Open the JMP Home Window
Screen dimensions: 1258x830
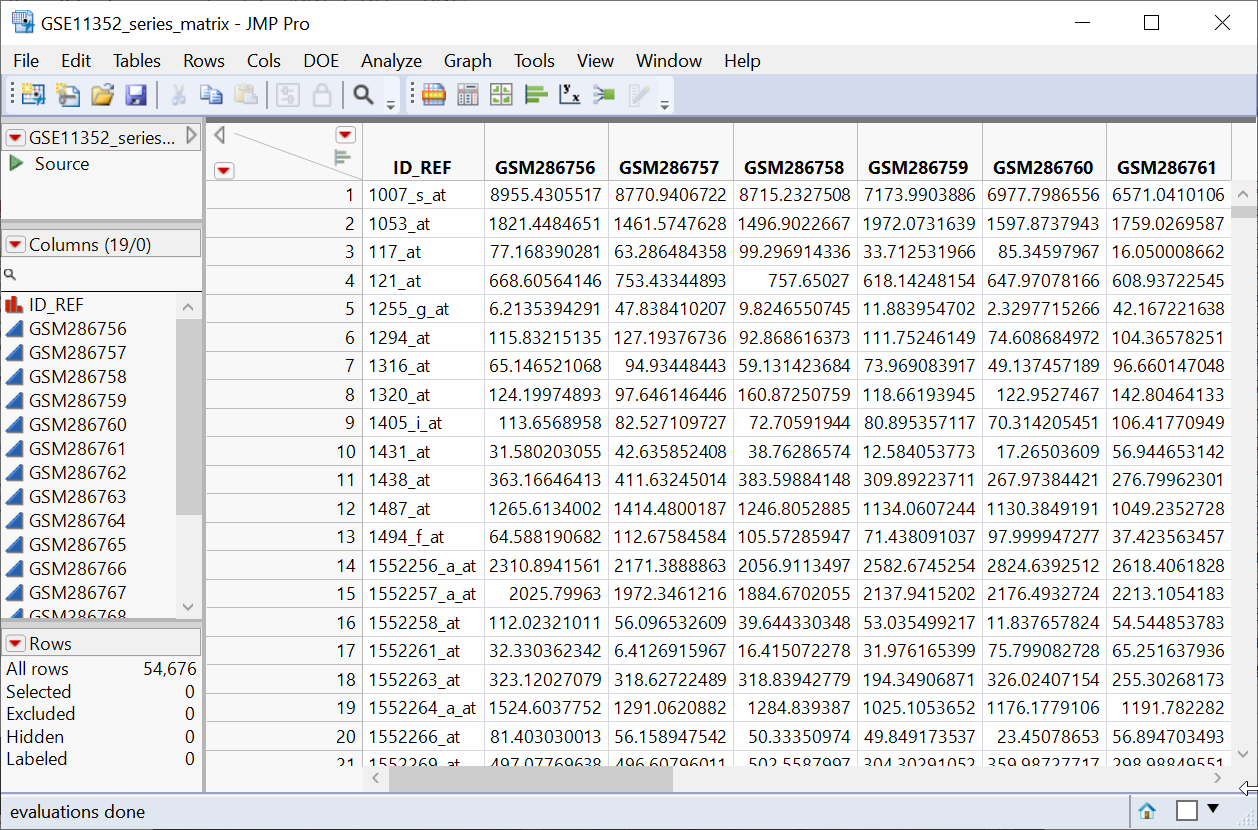coord(1146,811)
